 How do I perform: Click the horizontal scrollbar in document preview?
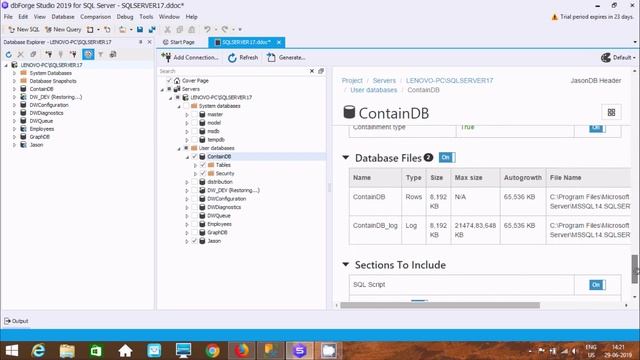(x=440, y=305)
